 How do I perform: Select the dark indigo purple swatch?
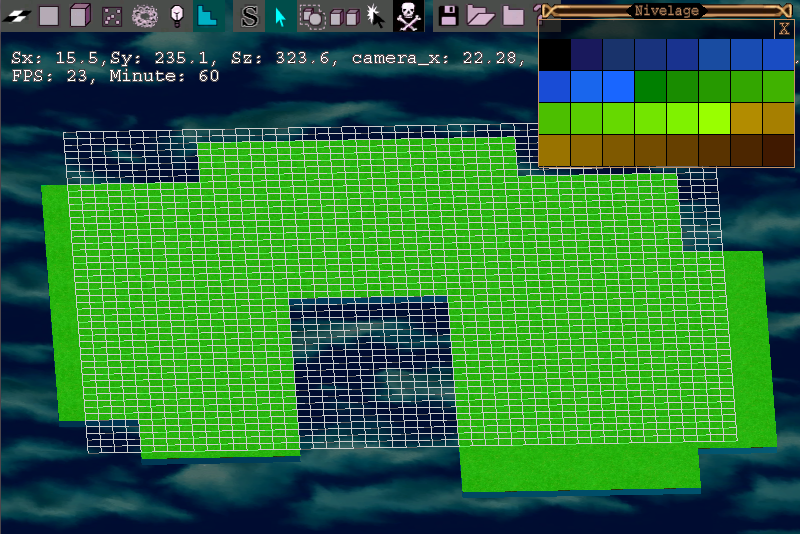(587, 55)
